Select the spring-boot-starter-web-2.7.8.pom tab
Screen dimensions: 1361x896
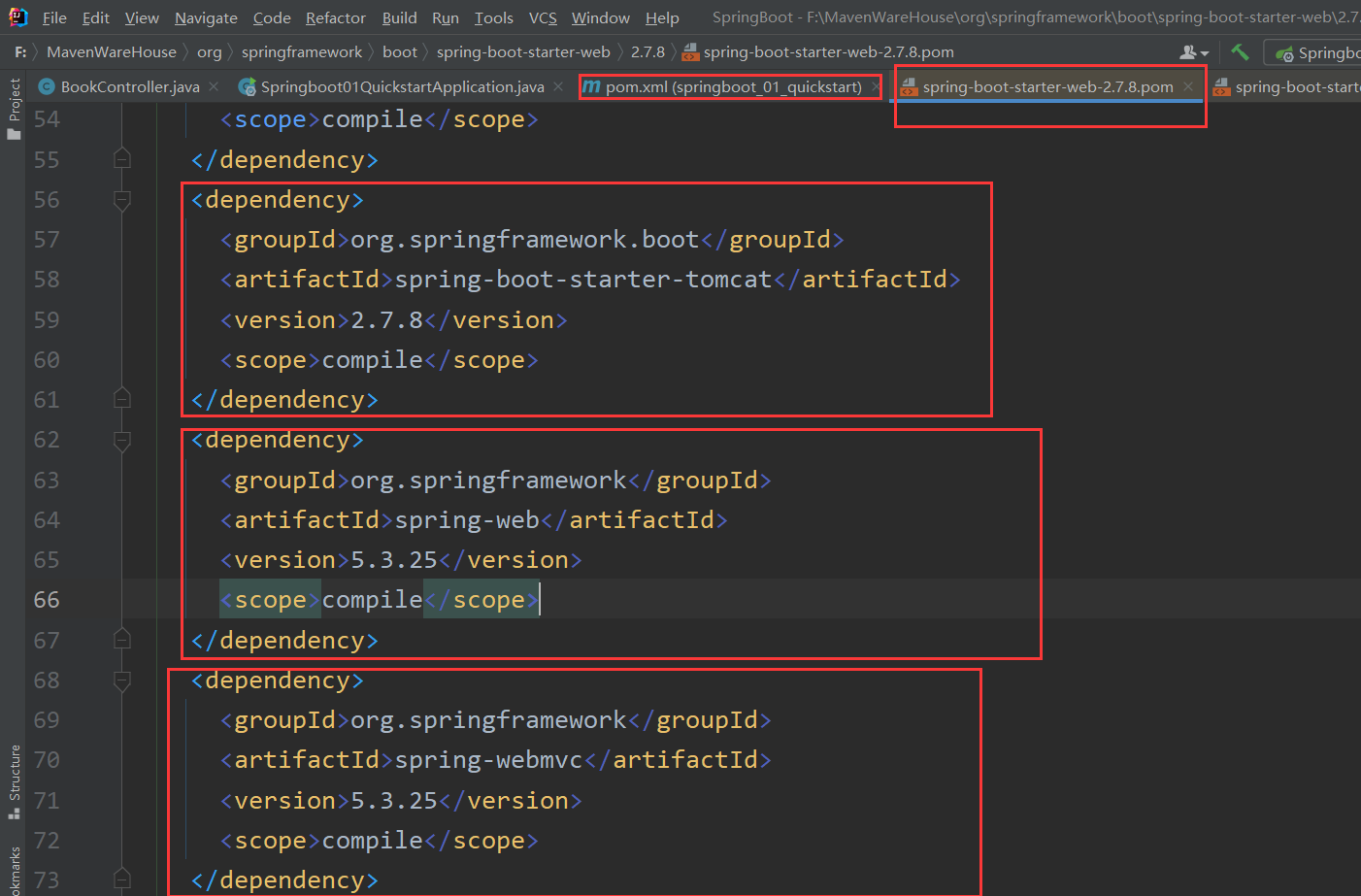point(1047,86)
